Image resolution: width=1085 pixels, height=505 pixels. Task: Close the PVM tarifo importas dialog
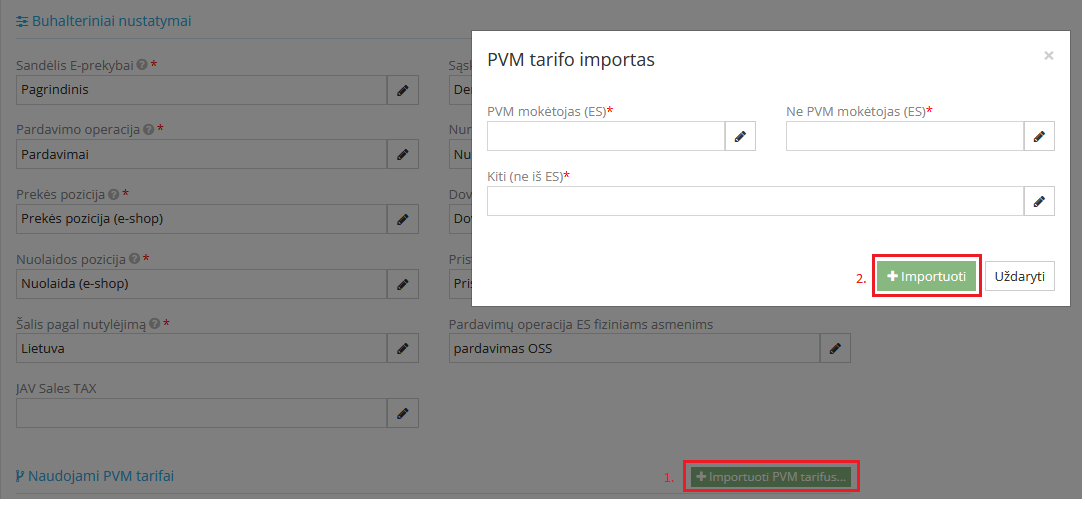[1048, 56]
